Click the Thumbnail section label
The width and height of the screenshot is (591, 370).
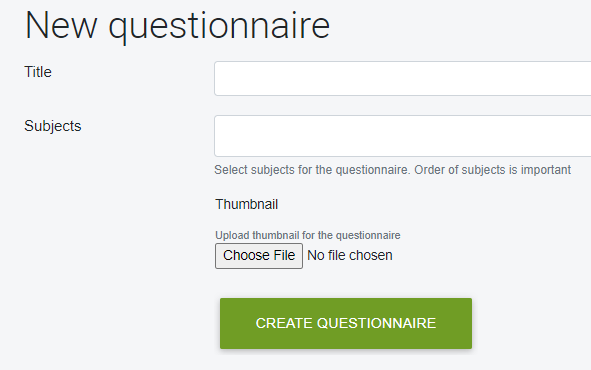(247, 205)
